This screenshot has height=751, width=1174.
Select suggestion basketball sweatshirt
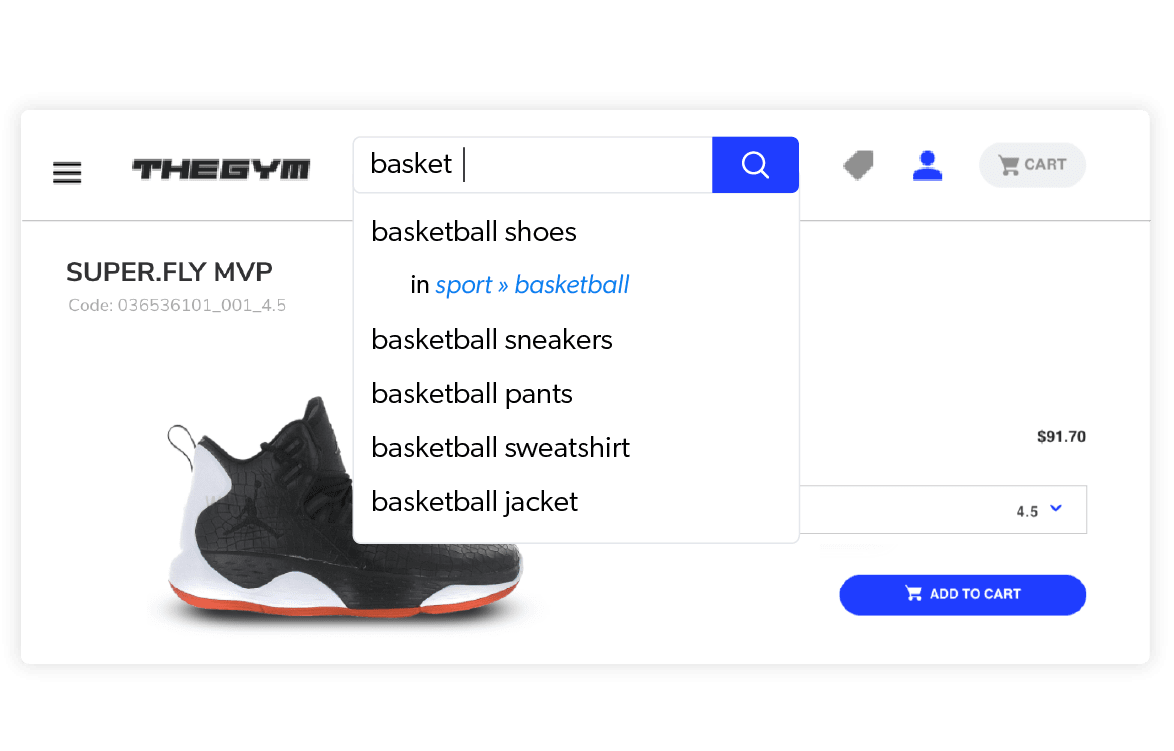pos(500,448)
